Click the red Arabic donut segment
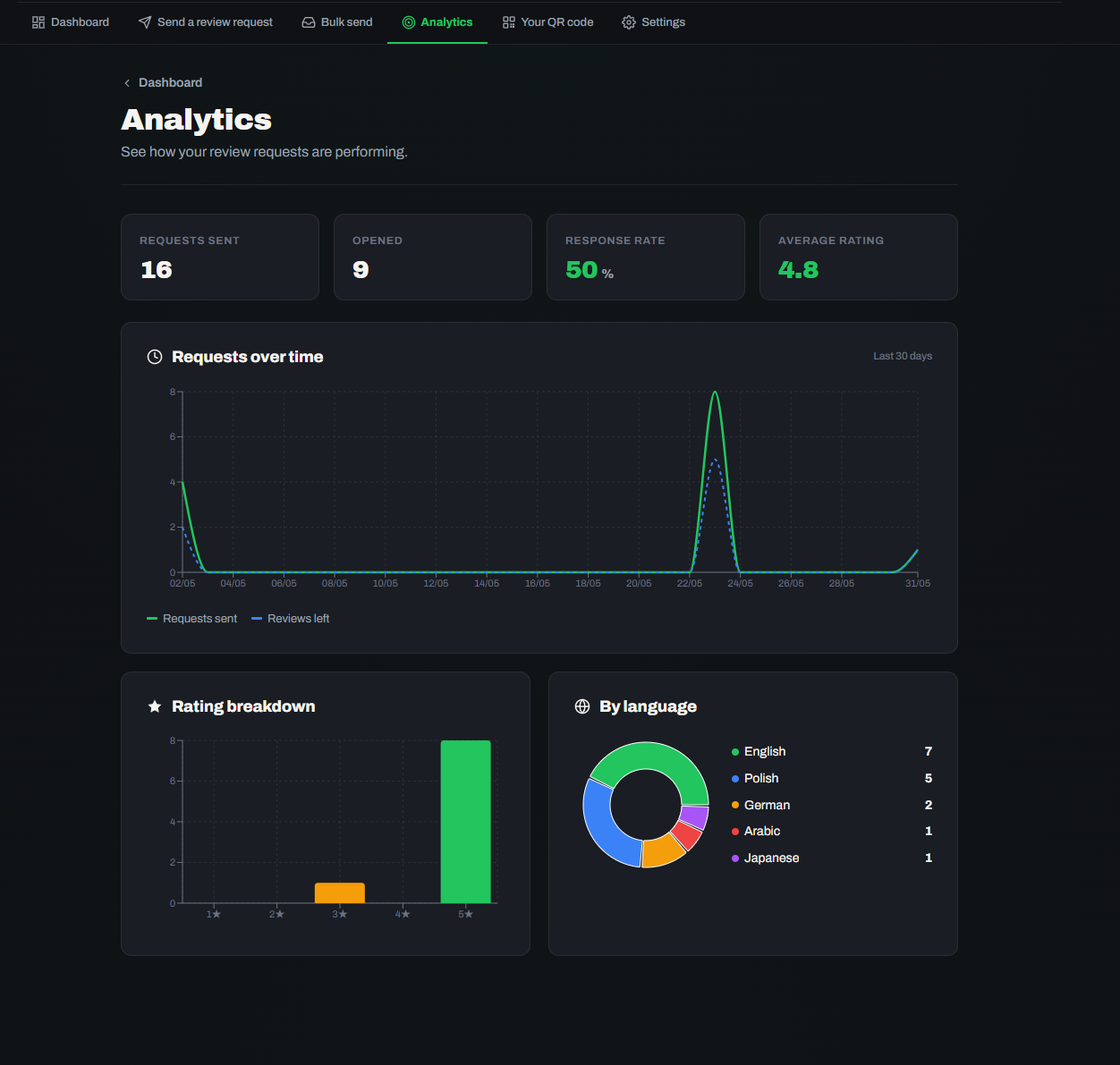This screenshot has width=1120, height=1065. 687,835
